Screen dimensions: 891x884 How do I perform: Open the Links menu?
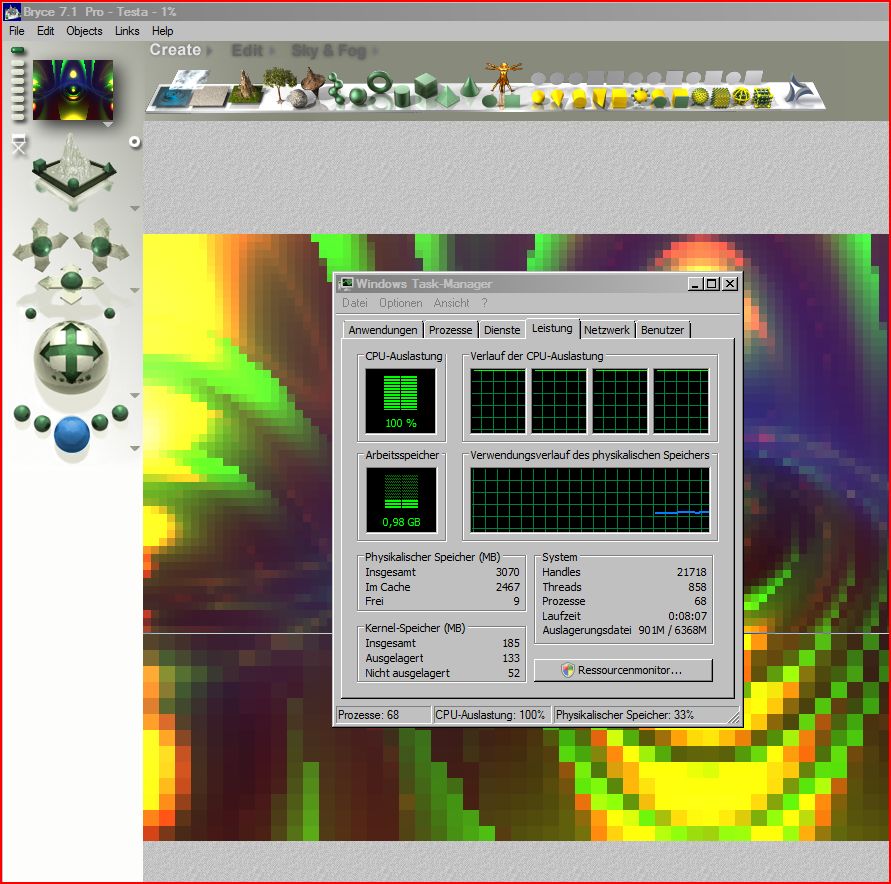[127, 31]
